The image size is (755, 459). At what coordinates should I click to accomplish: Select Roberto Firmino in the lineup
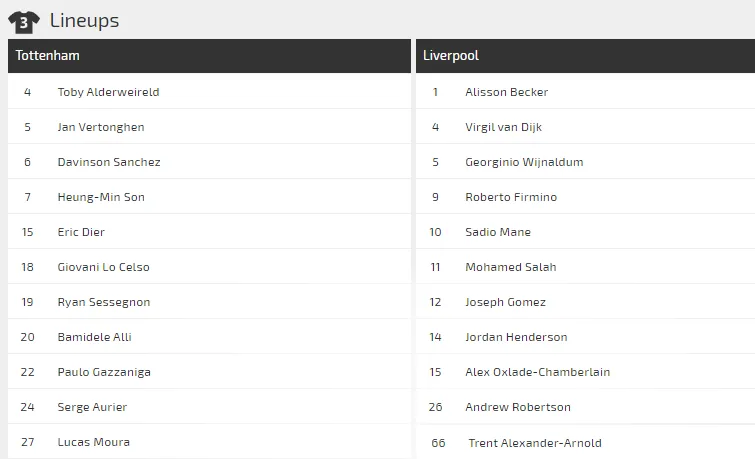[511, 197]
